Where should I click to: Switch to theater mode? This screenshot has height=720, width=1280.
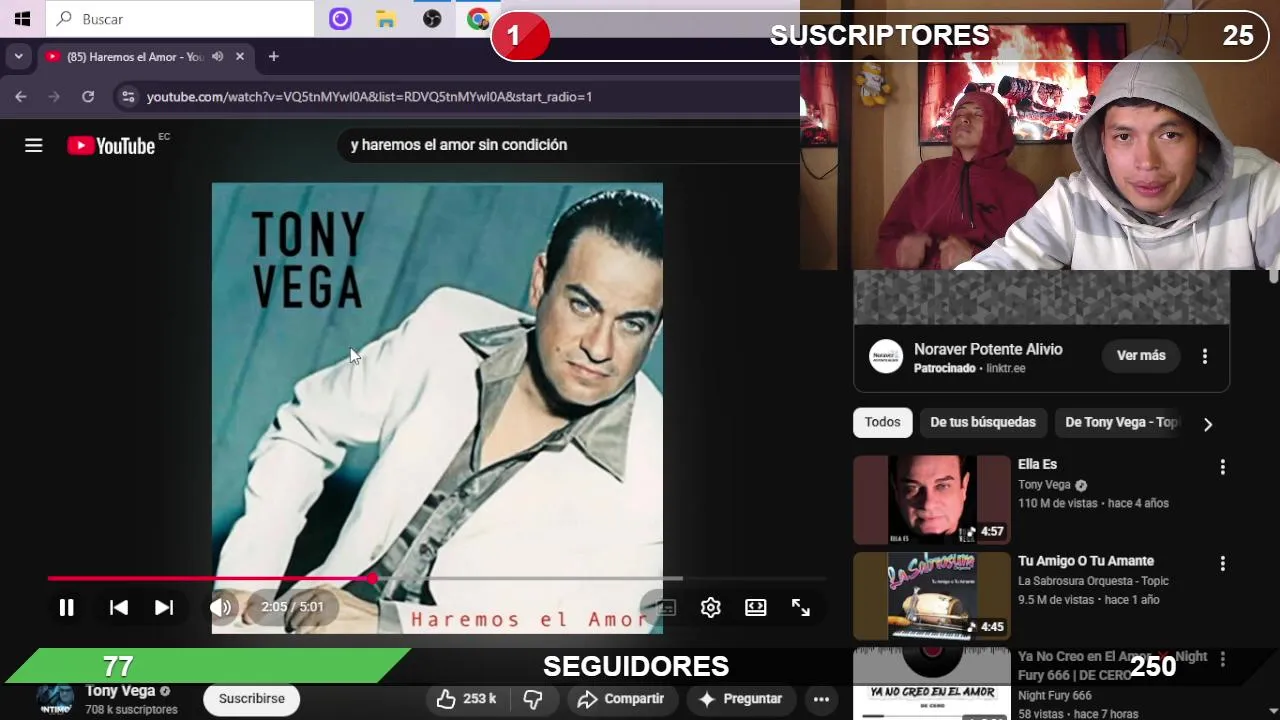[x=756, y=607]
